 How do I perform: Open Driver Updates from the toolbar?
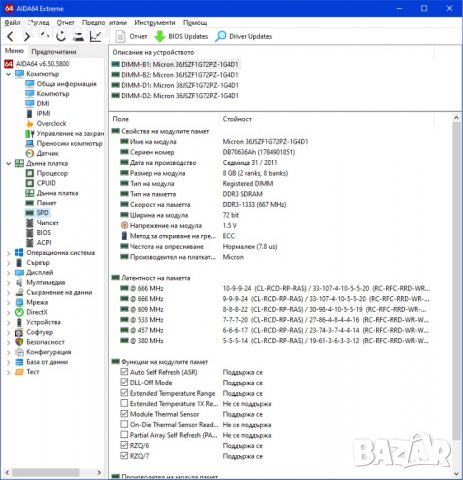point(244,36)
